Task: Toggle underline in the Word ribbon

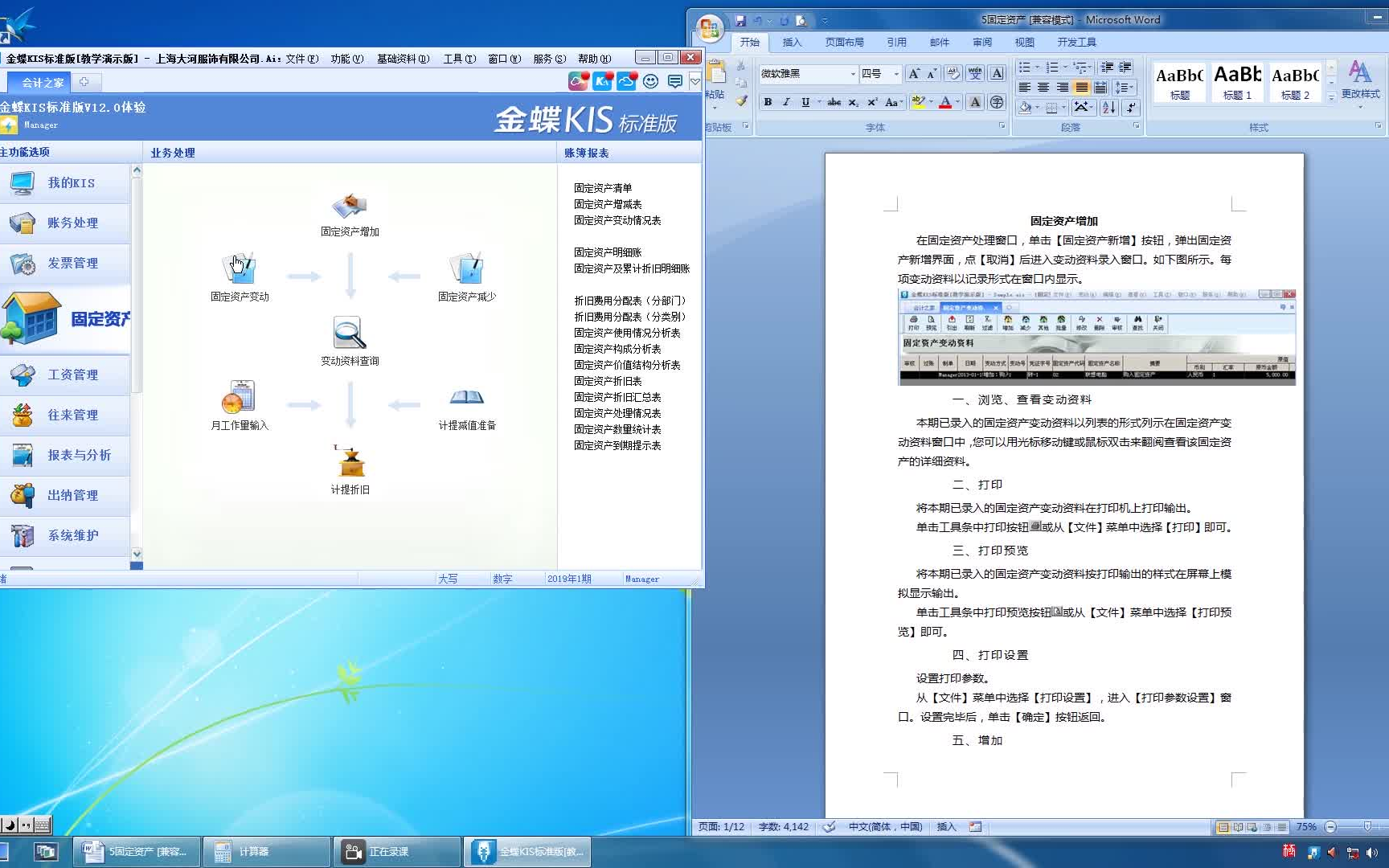Action: (x=805, y=102)
